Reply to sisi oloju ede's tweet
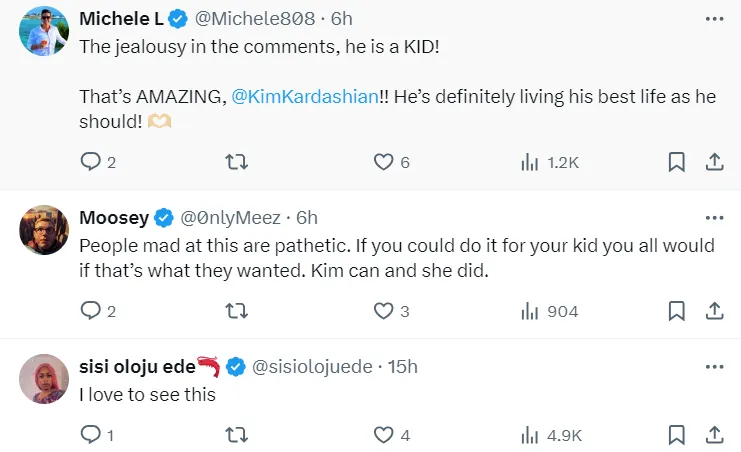Image resolution: width=741 pixels, height=452 pixels. (91, 435)
